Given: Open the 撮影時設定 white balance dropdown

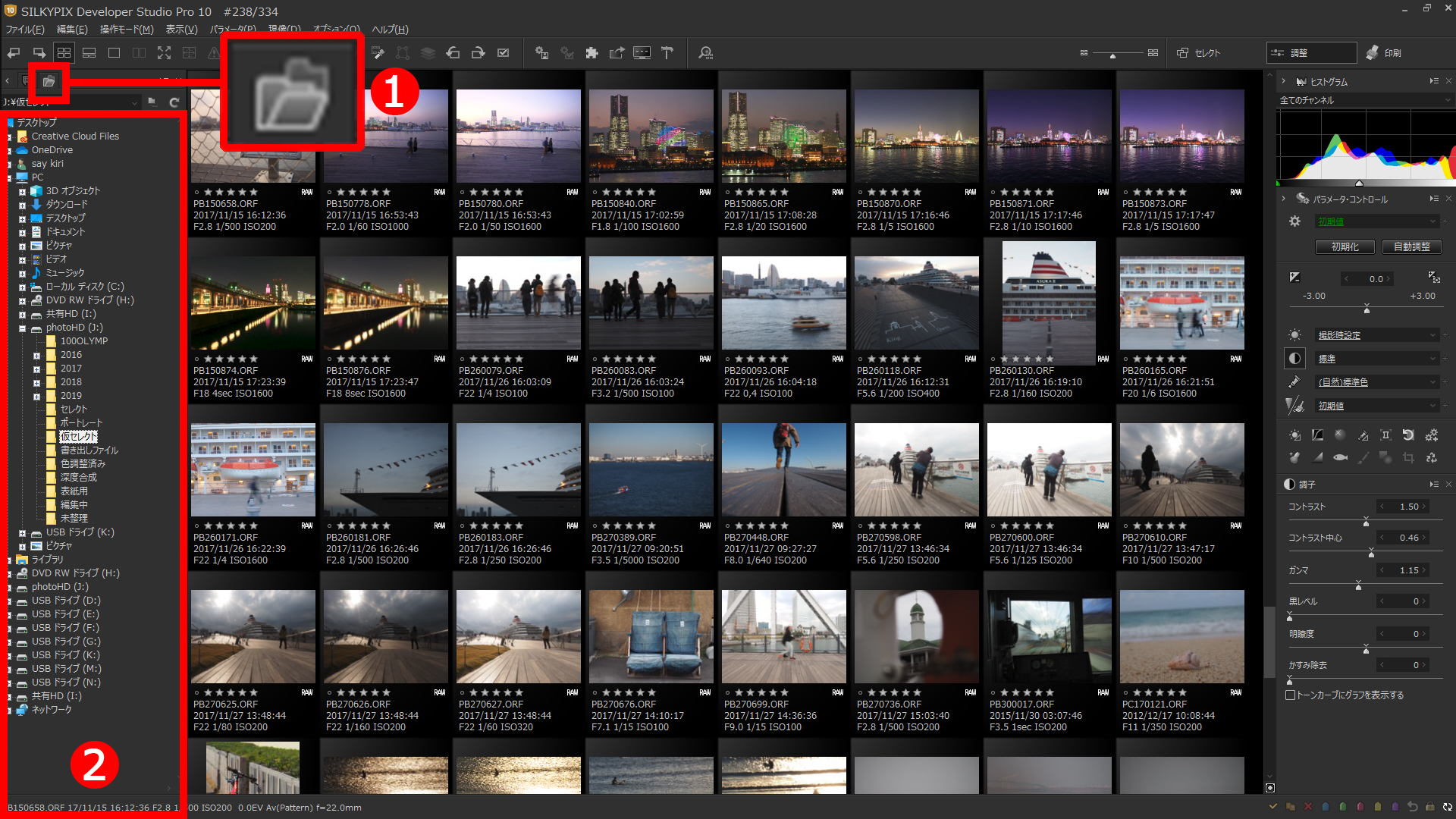Looking at the screenshot, I should point(1376,335).
